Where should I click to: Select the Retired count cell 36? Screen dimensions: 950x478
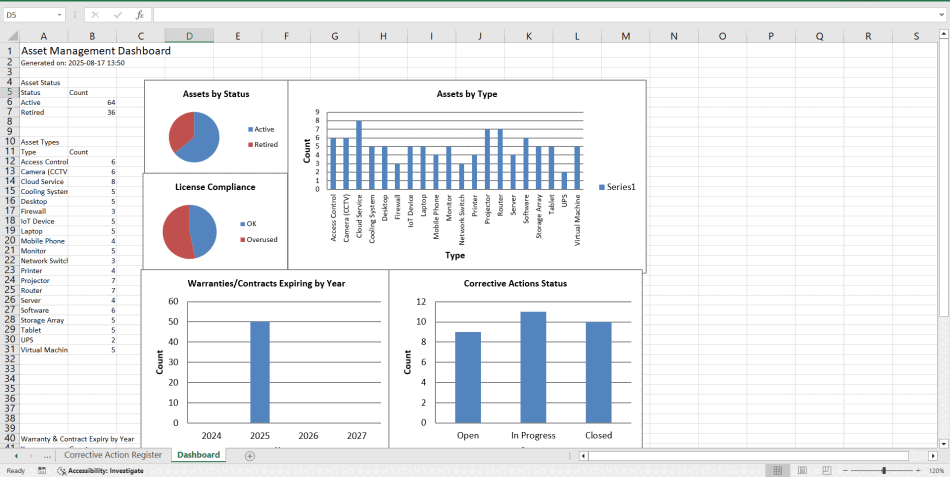(92, 112)
